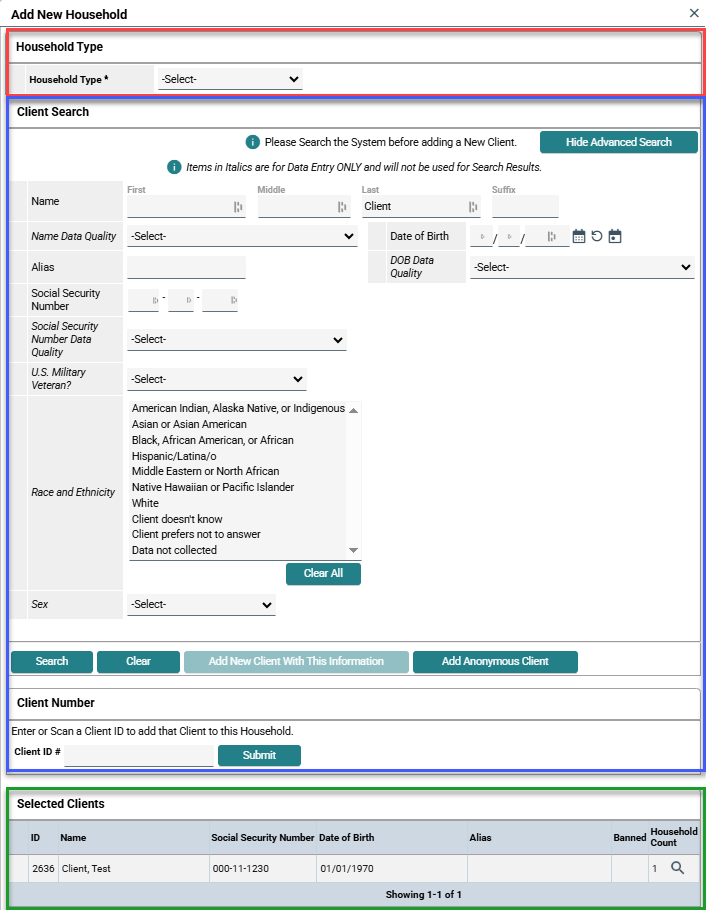This screenshot has width=706, height=910.
Task: Expand the U.S. Military Veteran dropdown
Action: pos(216,379)
